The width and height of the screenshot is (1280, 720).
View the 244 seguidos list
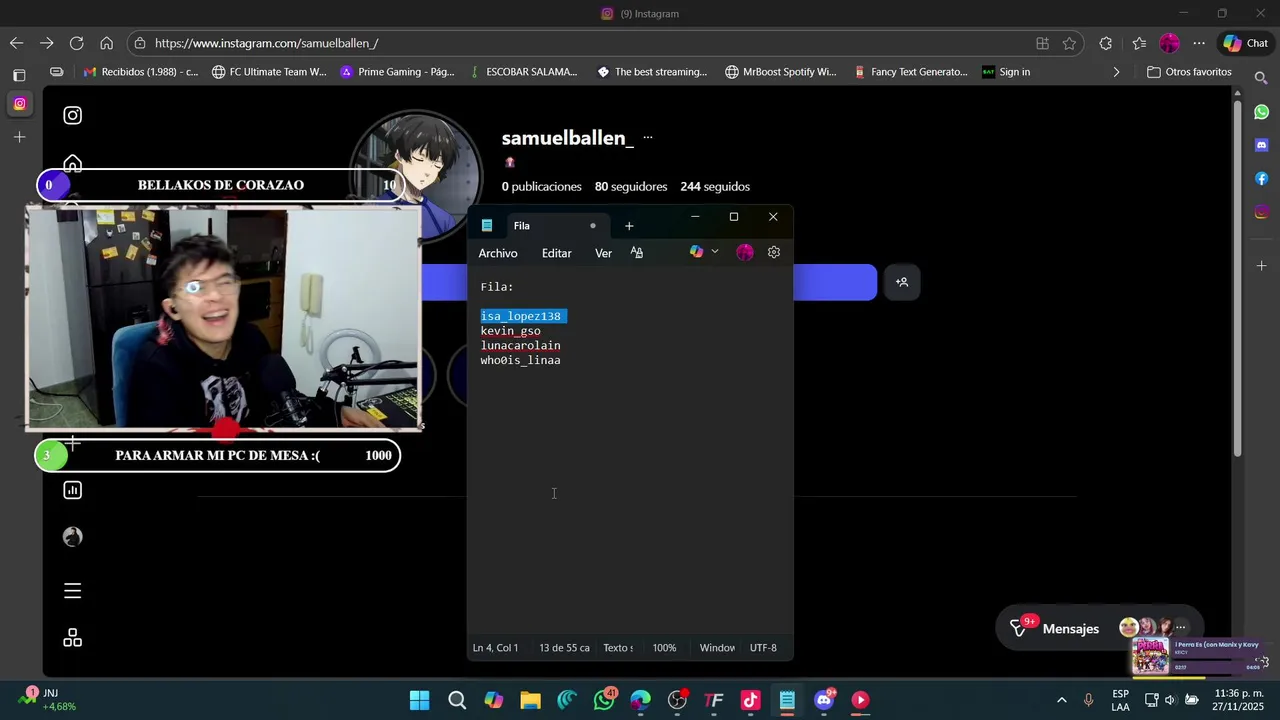coord(715,187)
